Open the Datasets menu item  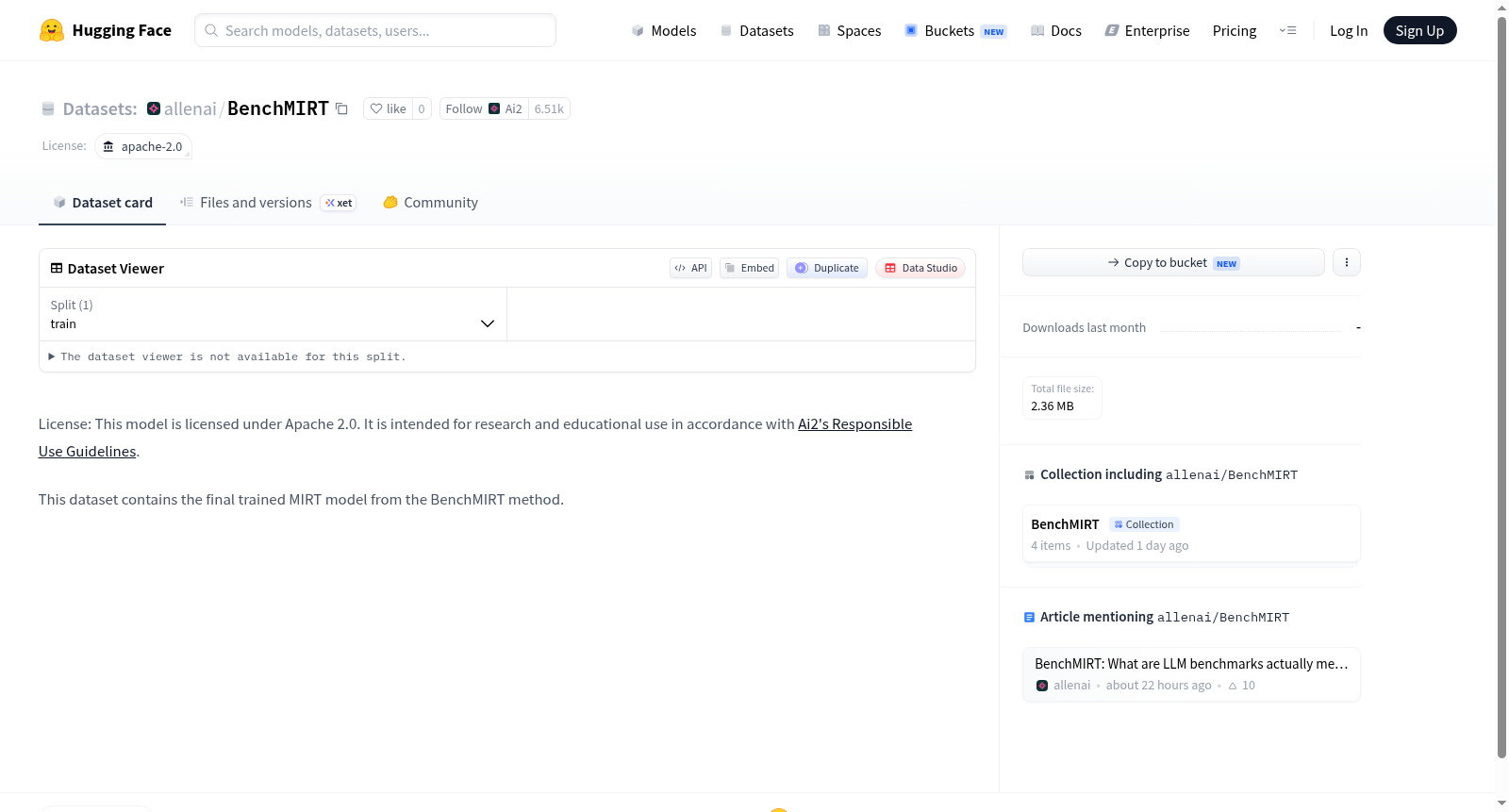pyautogui.click(x=757, y=30)
